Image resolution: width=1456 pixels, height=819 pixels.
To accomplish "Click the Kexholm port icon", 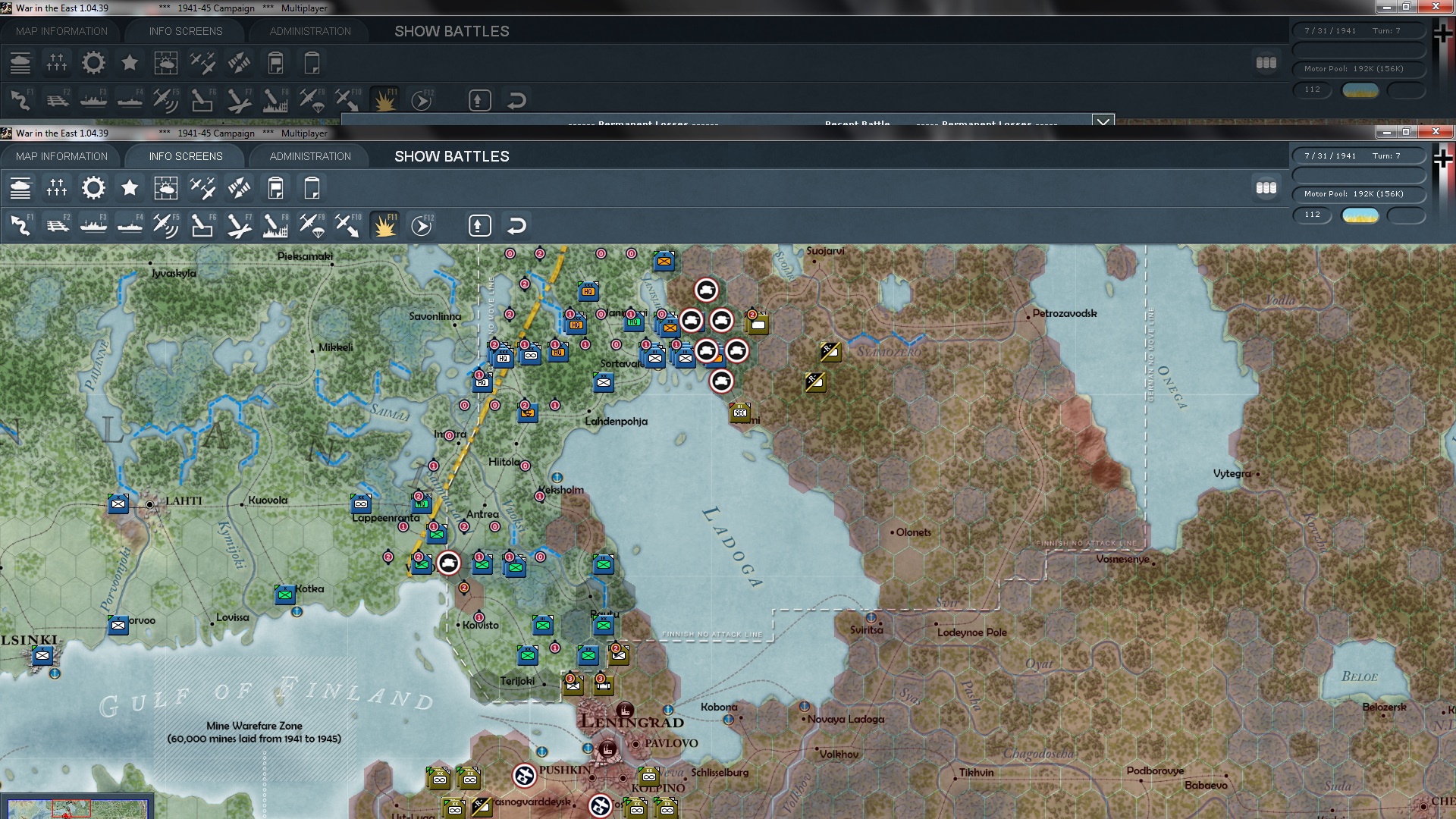I will [557, 478].
